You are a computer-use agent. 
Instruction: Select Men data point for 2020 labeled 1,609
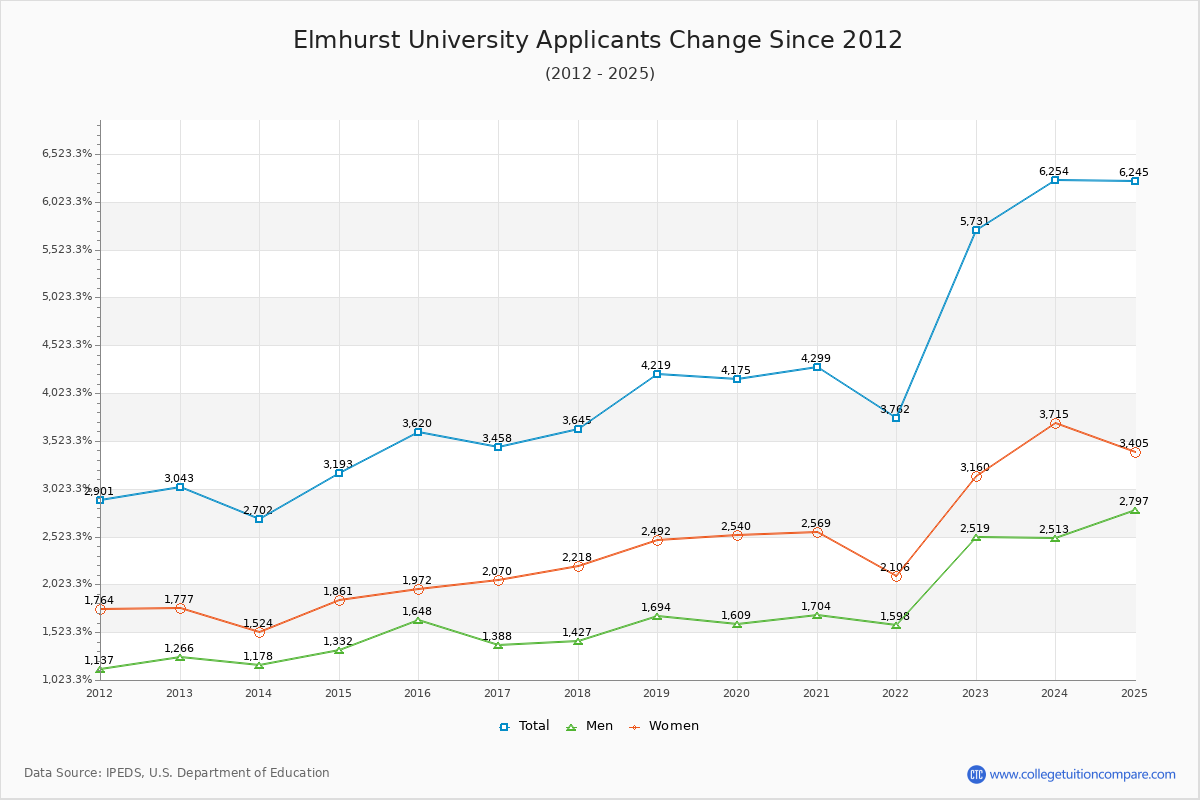[737, 624]
